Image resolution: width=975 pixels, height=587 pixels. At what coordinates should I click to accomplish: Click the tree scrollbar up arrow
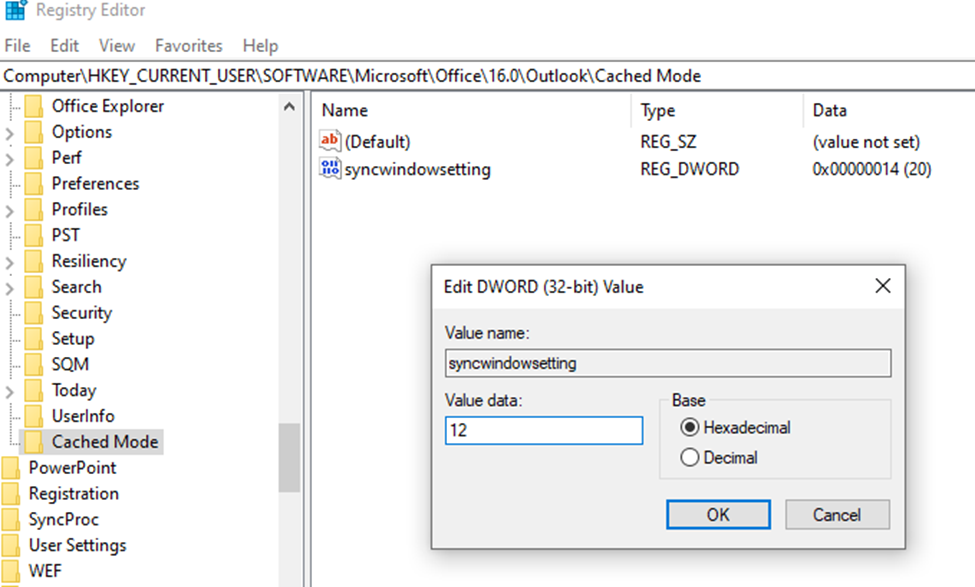(x=289, y=106)
